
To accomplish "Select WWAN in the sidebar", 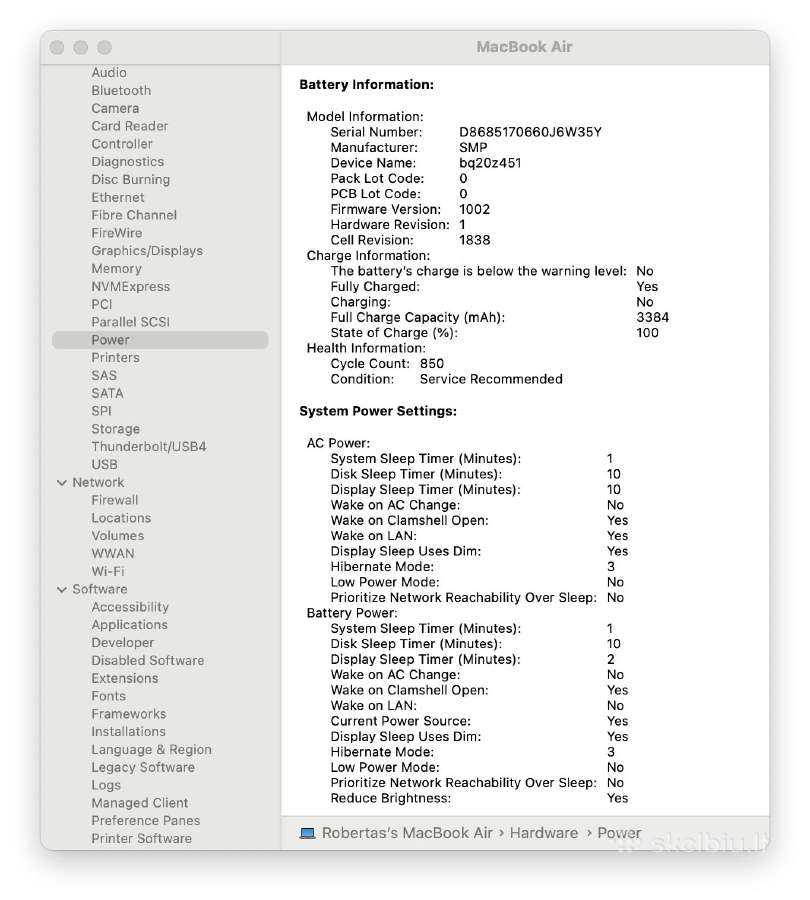I will click(113, 554).
